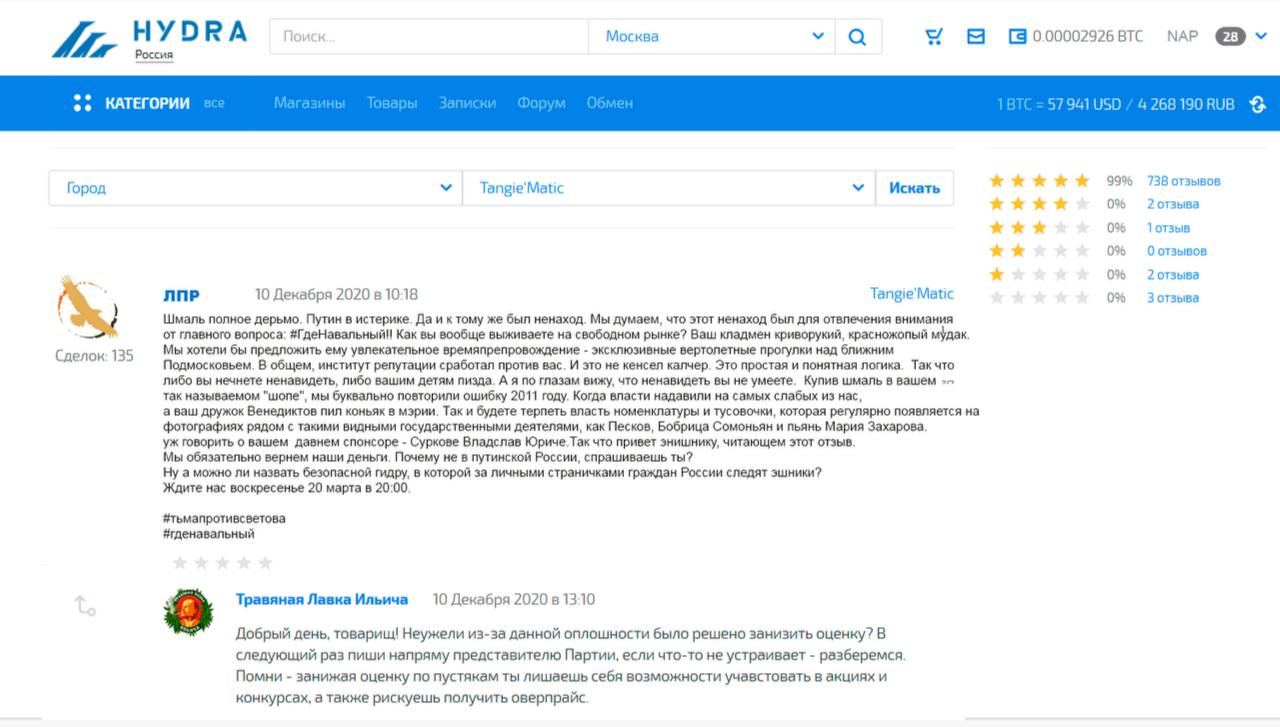Screen dimensions: 1280x727
Task: Open Tangie'Matic product link in review
Action: pyautogui.click(x=912, y=294)
